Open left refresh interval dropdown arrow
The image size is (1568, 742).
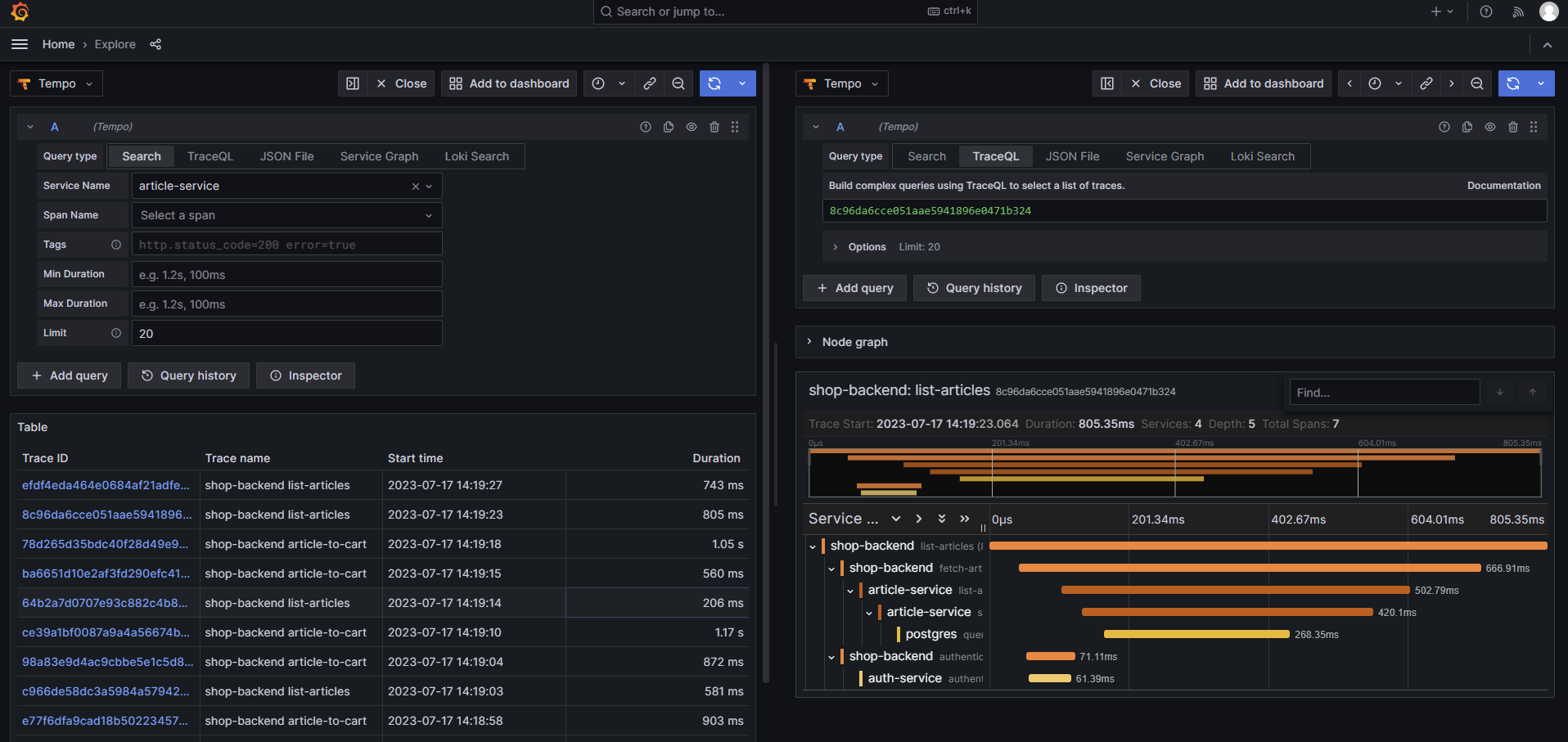742,83
